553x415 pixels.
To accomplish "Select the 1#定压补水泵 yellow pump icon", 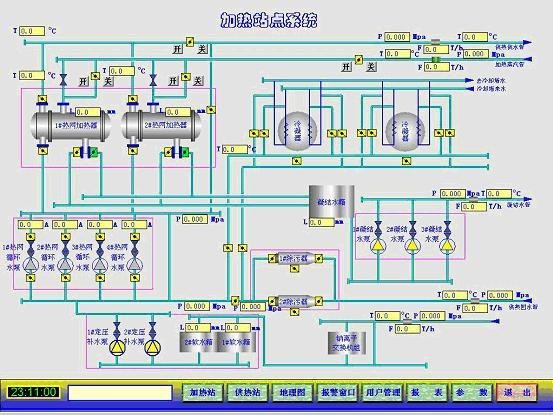I will (x=117, y=347).
